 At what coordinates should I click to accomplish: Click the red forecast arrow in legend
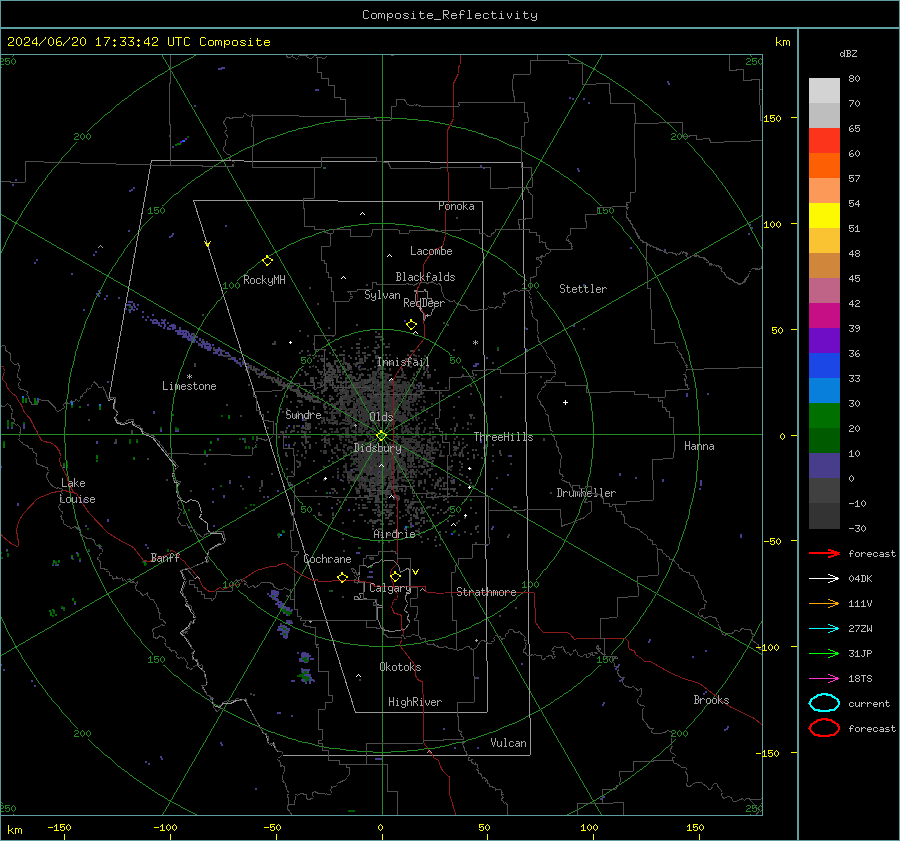click(824, 553)
